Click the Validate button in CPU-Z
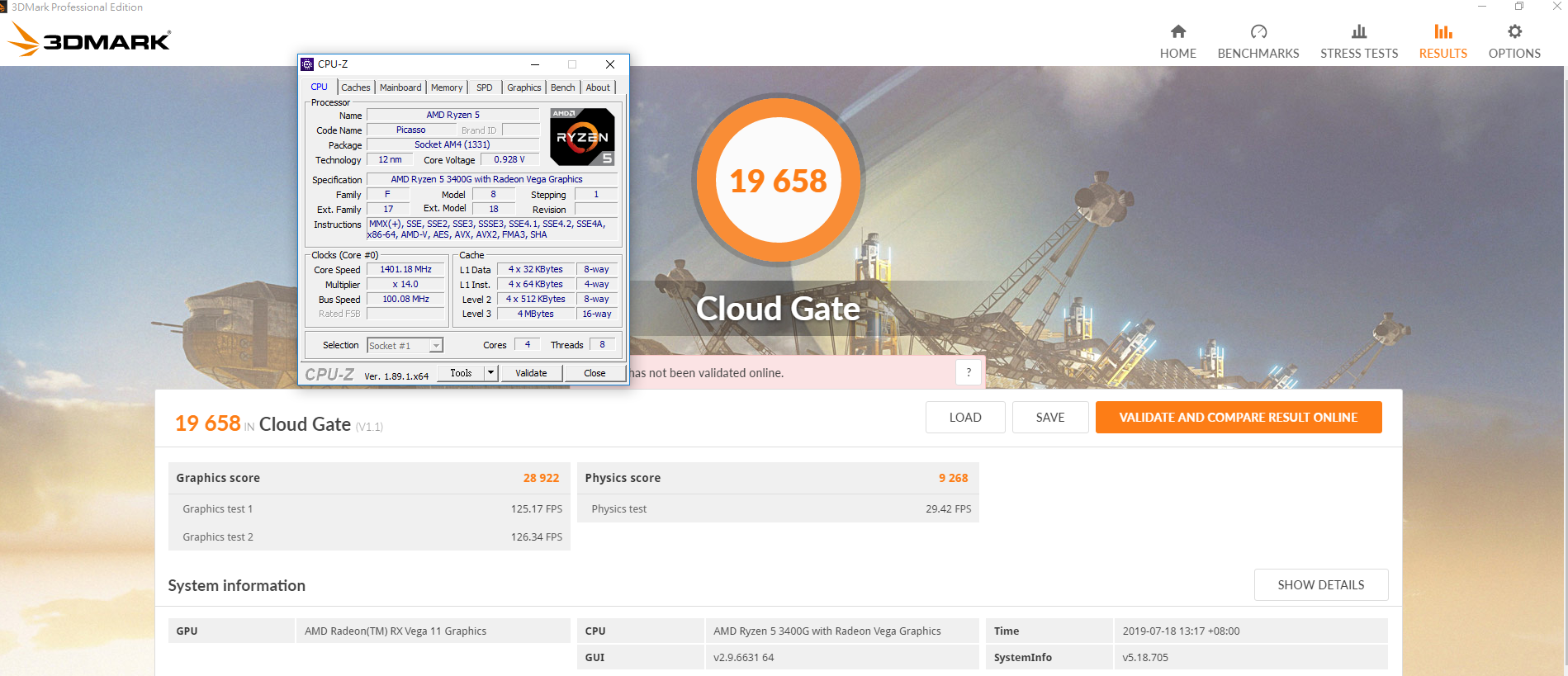Viewport: 1568px width, 676px height. [531, 373]
